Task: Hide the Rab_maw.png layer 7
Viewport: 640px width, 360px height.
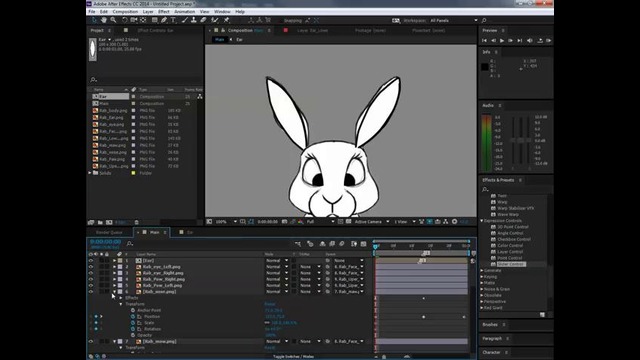Action: pos(91,341)
